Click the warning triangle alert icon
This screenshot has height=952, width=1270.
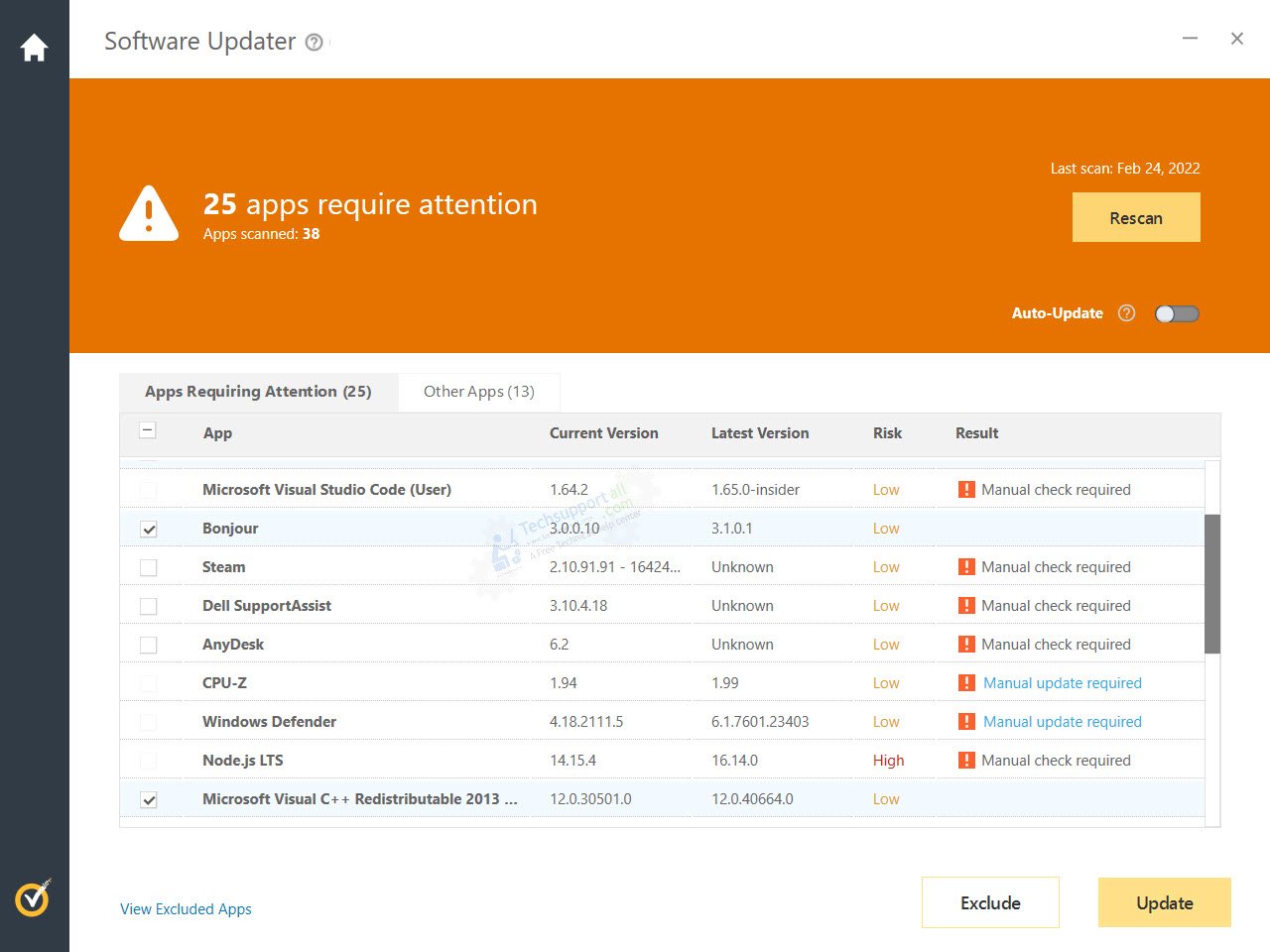pos(149,213)
